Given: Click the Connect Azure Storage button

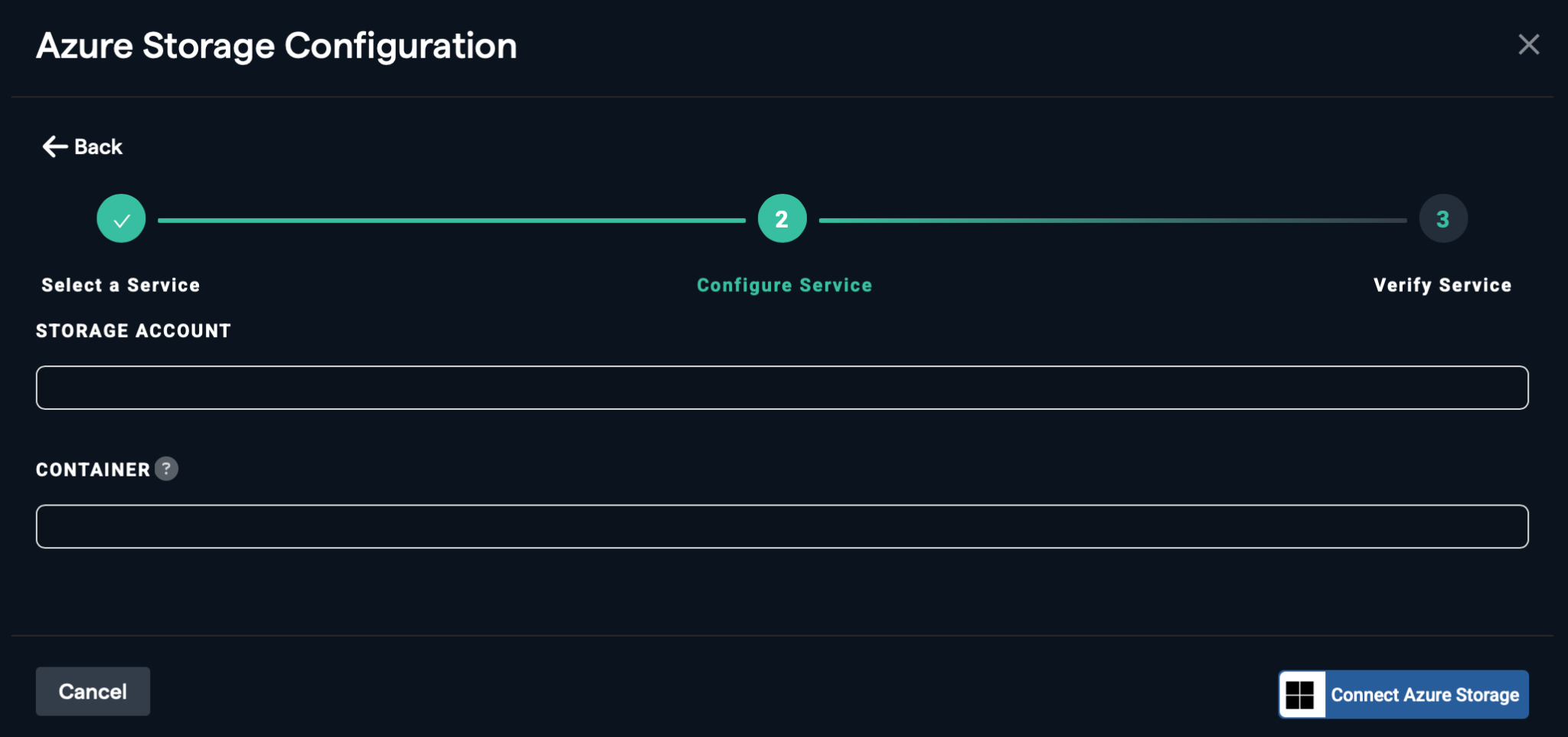Looking at the screenshot, I should point(1424,695).
